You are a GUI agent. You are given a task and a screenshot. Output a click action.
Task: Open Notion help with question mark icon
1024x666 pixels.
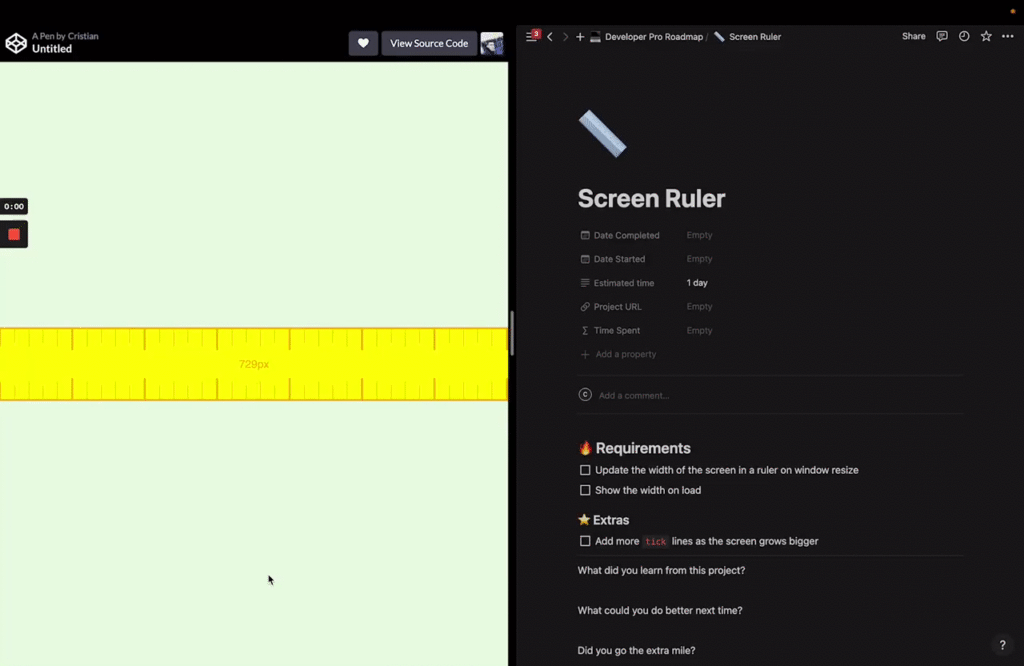(1001, 645)
